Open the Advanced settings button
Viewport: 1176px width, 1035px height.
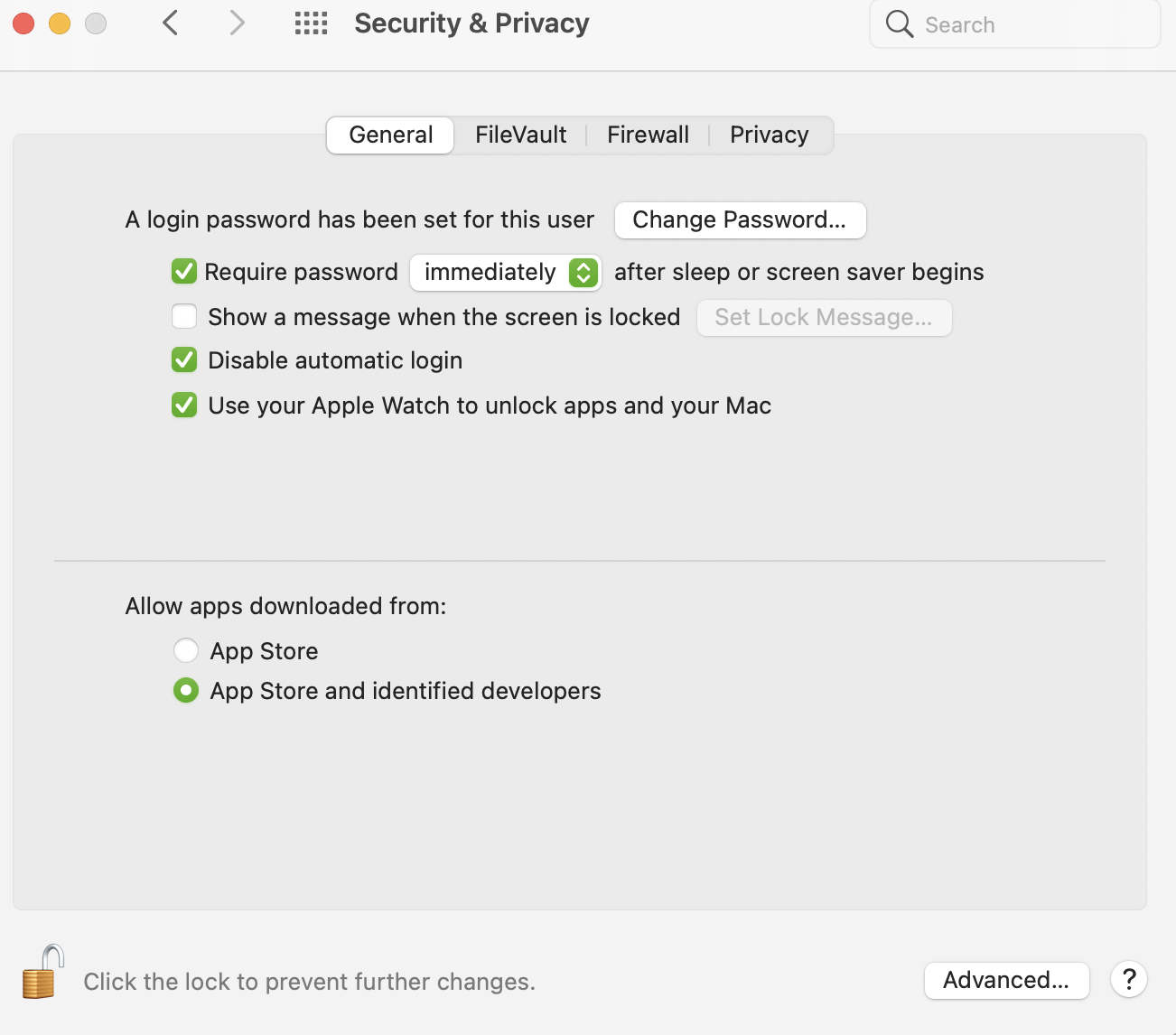[x=1006, y=980]
